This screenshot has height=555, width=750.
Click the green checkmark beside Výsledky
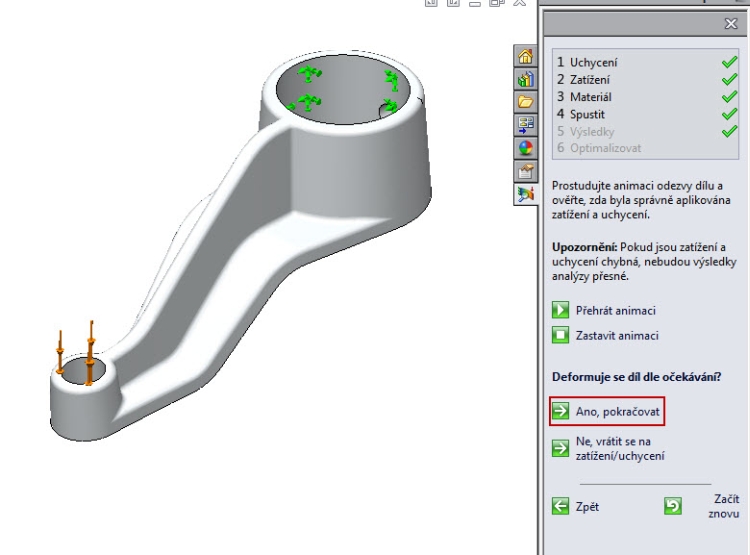tap(729, 131)
